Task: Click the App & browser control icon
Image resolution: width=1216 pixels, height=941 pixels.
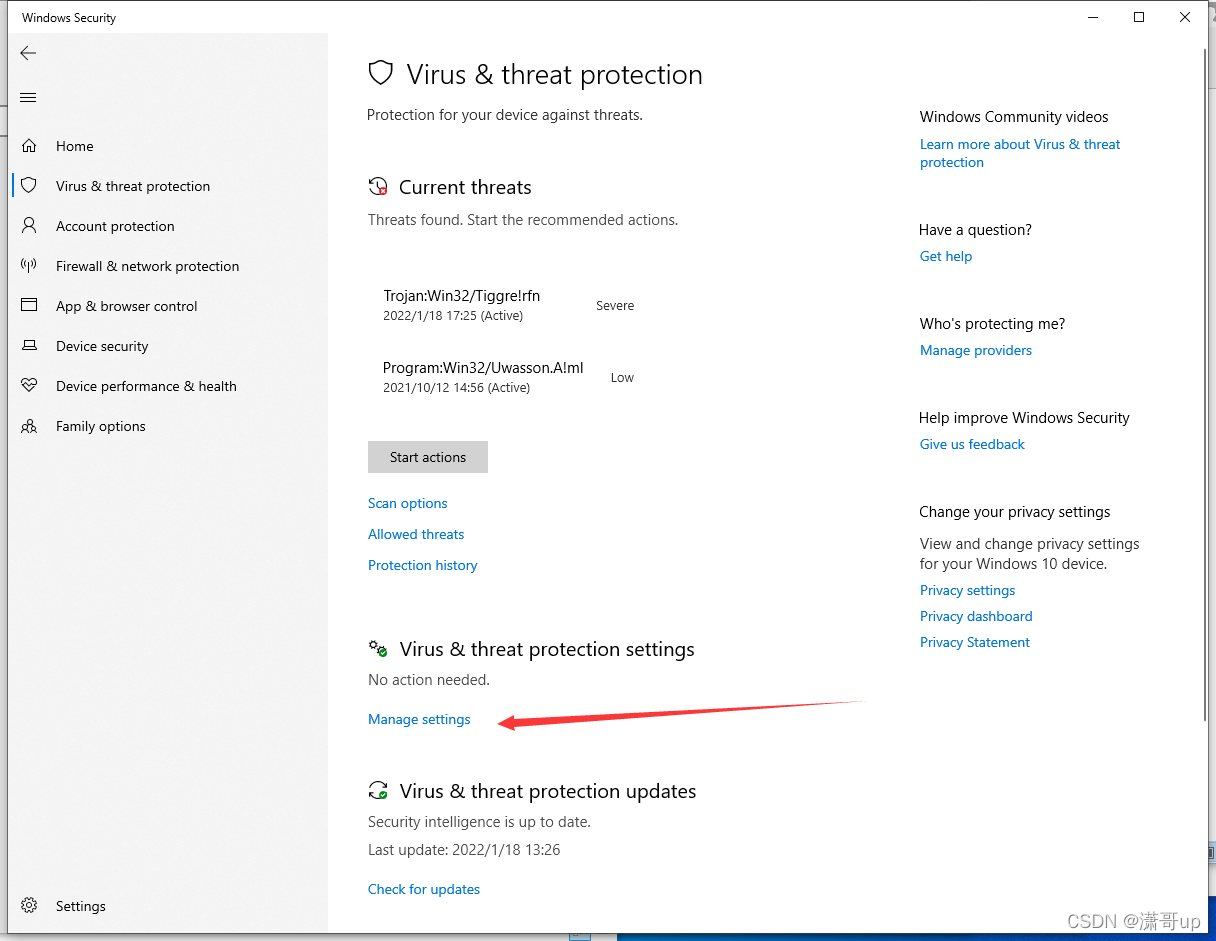Action: (x=29, y=306)
